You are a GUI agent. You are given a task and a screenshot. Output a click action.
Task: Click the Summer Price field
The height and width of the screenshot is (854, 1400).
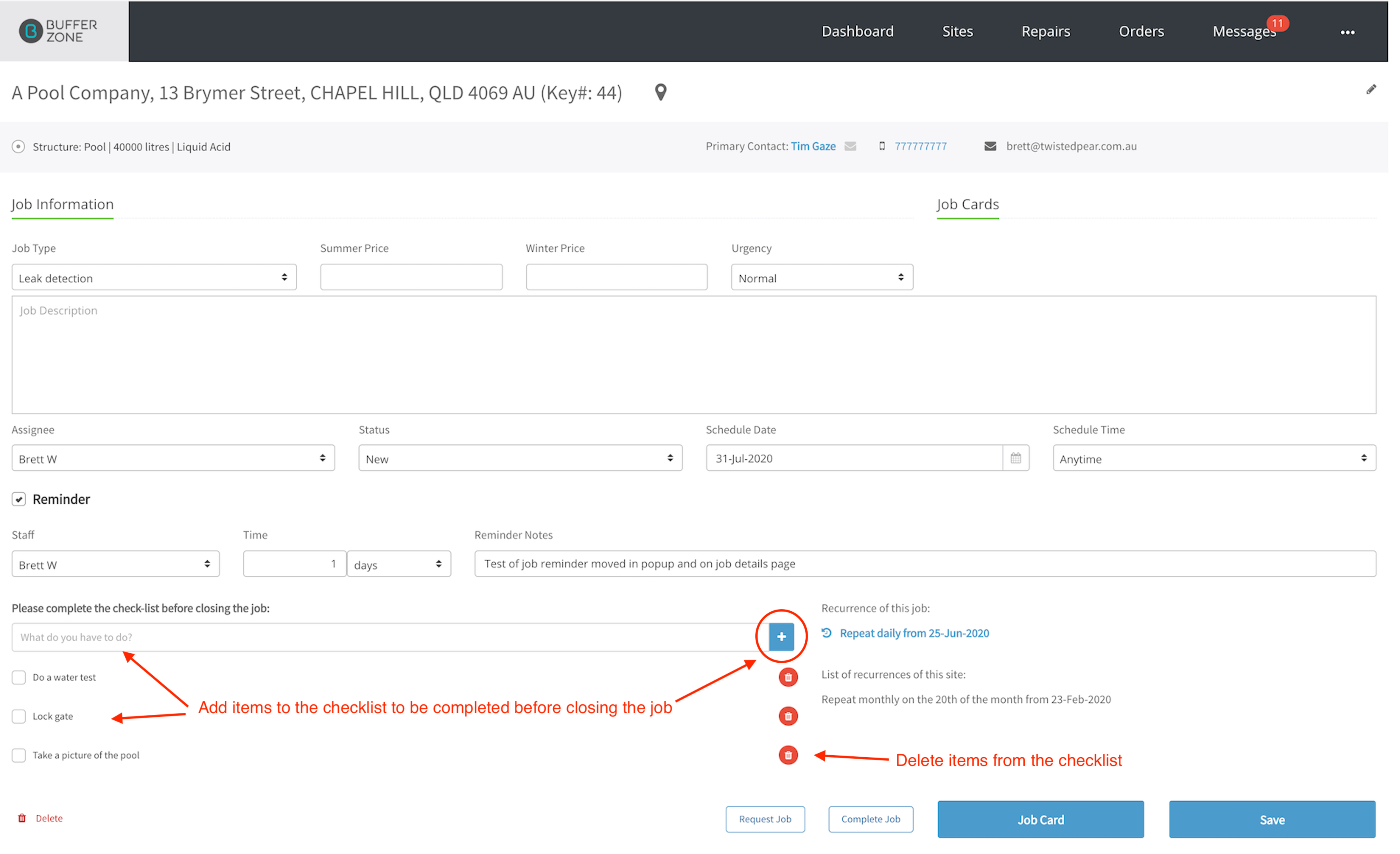click(x=411, y=277)
